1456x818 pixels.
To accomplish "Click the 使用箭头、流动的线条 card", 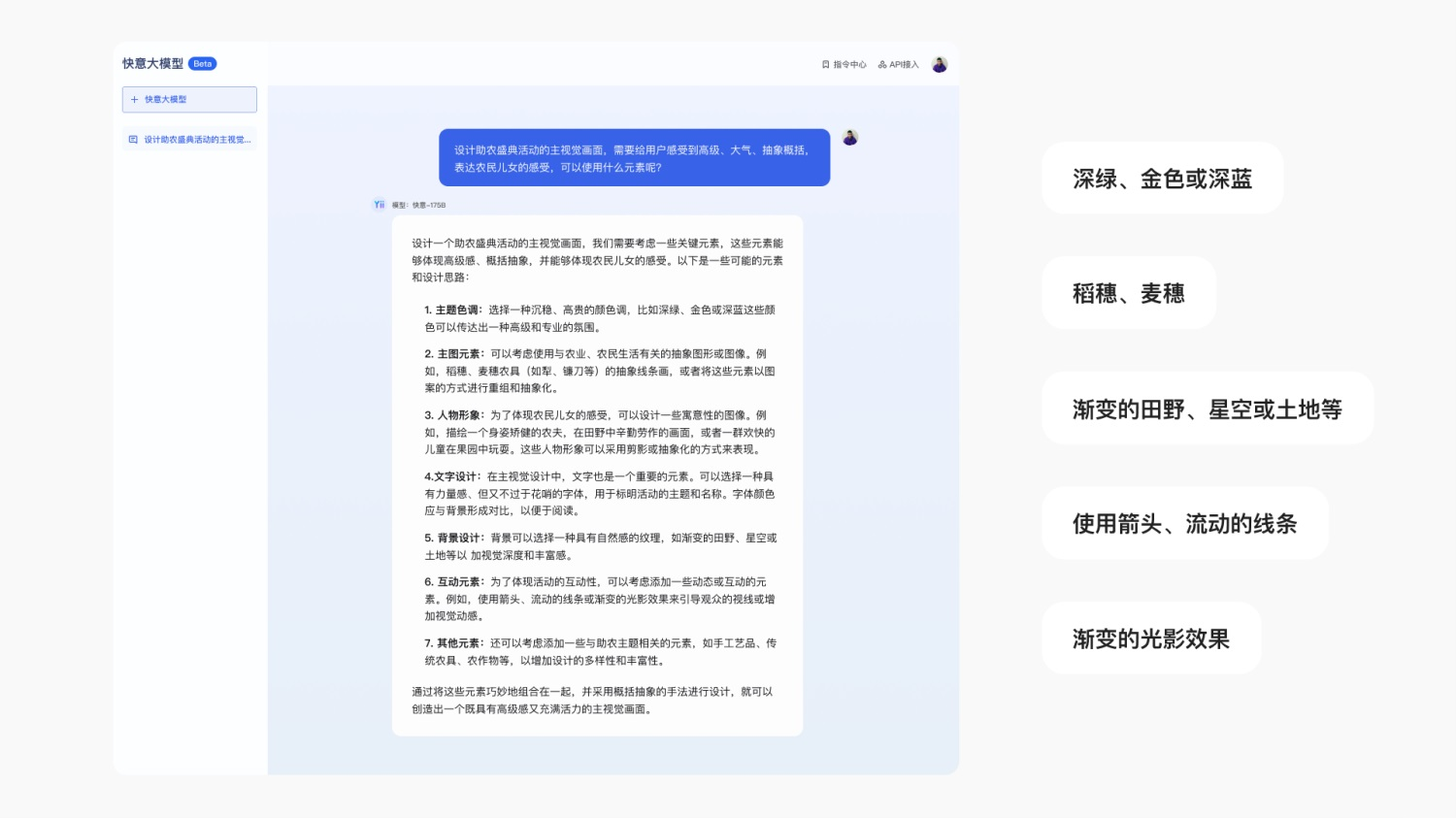I will click(x=1185, y=523).
